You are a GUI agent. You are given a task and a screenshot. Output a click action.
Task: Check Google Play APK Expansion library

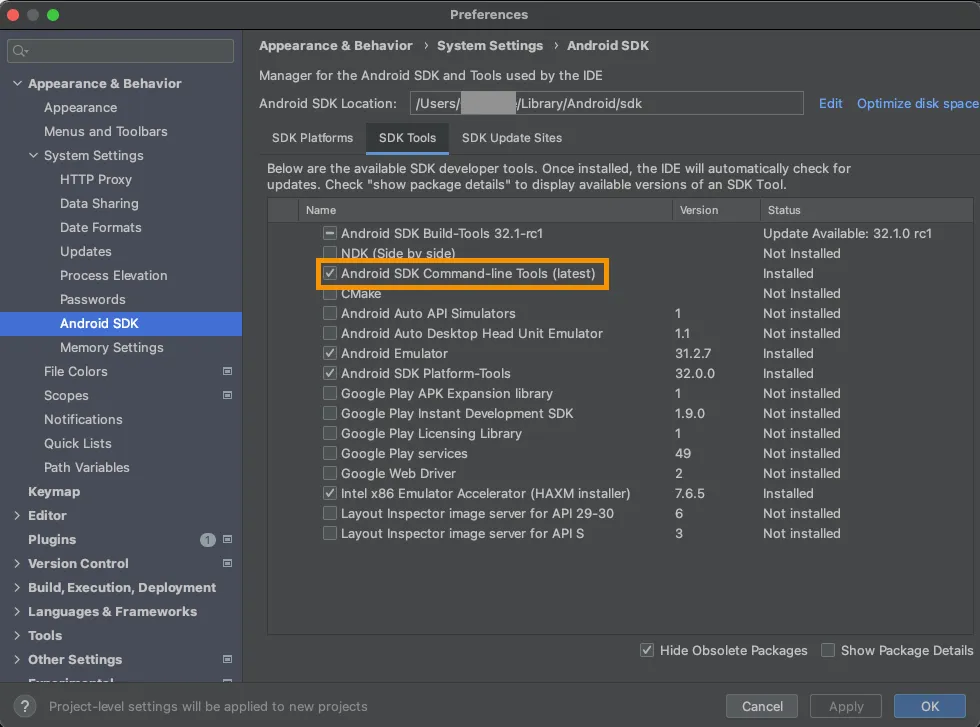point(329,393)
